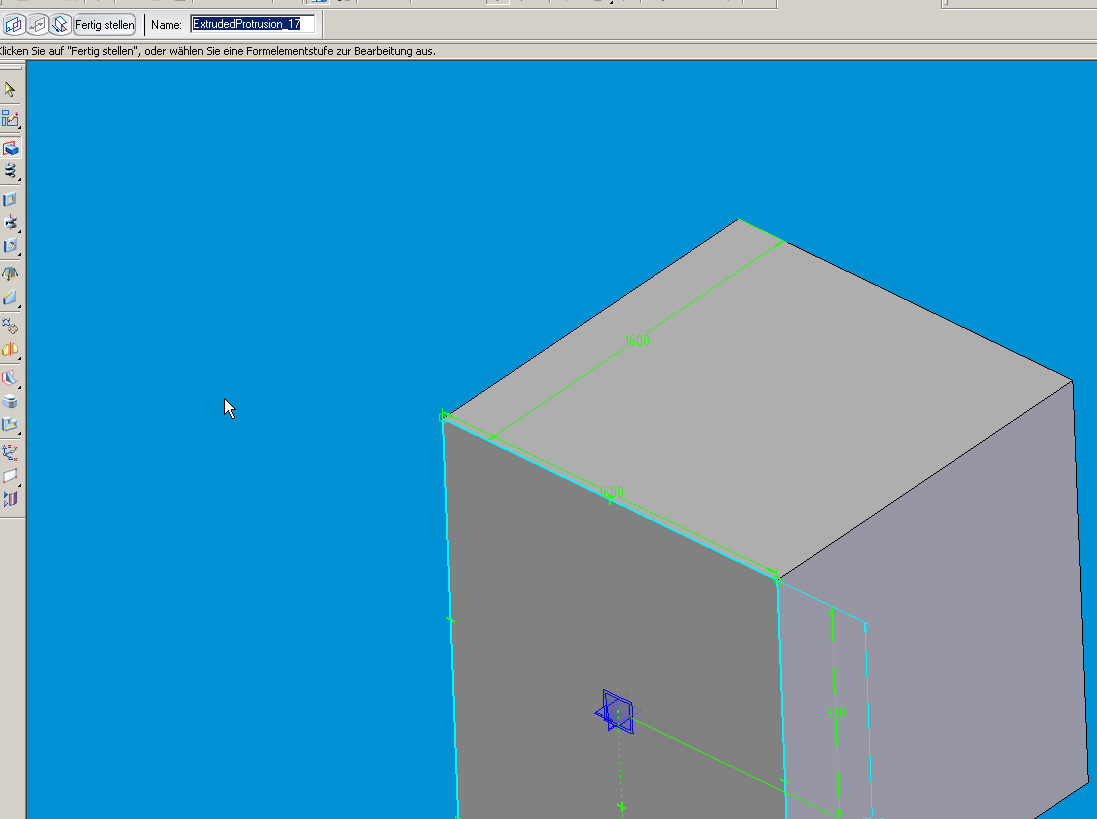
Task: Click the revolved cutout icon with red axis
Action: pos(10,223)
